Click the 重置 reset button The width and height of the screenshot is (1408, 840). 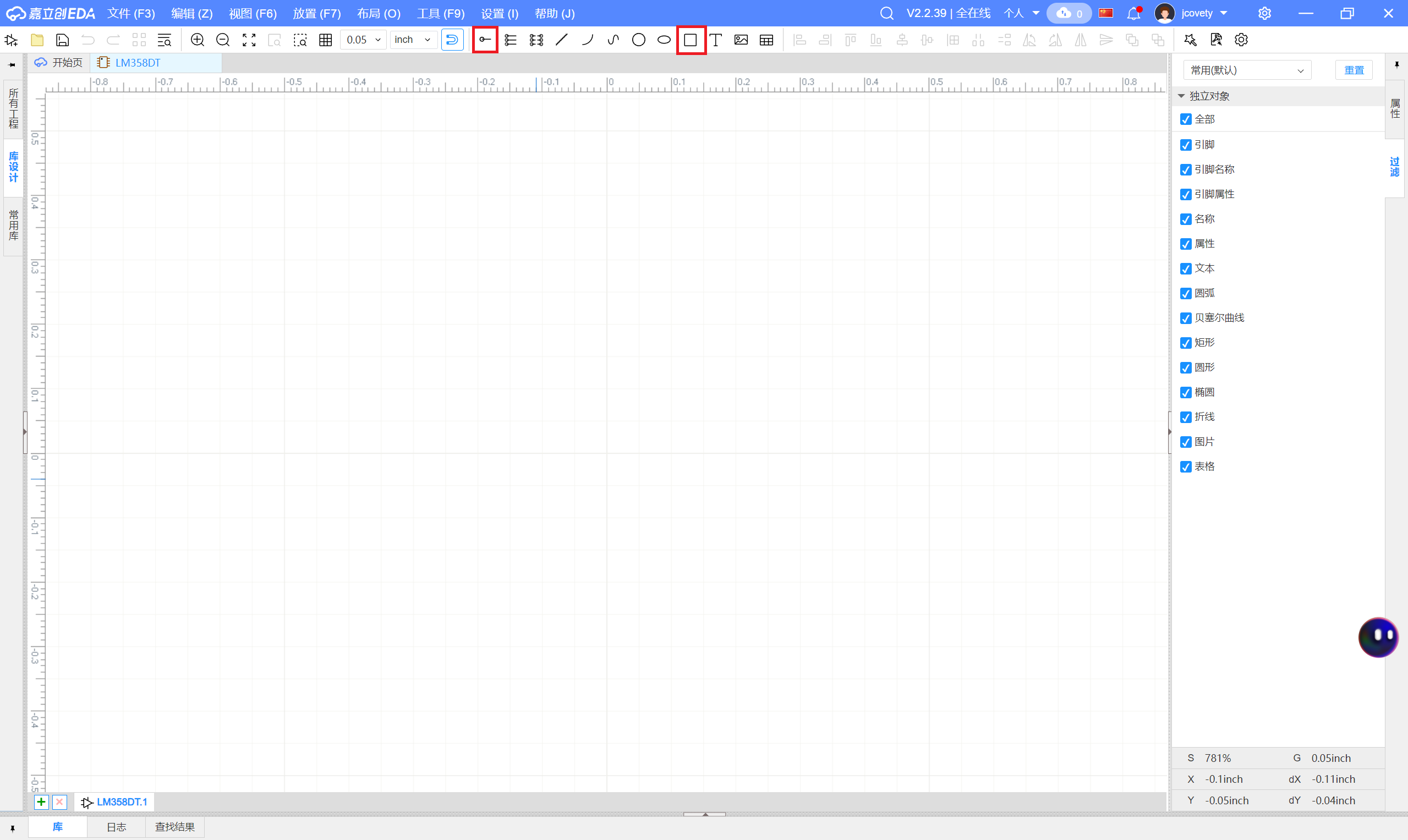point(1354,70)
